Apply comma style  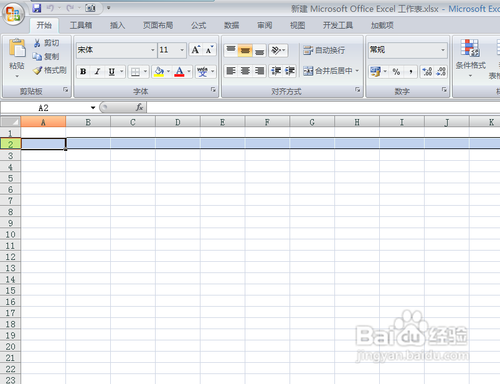(411, 71)
